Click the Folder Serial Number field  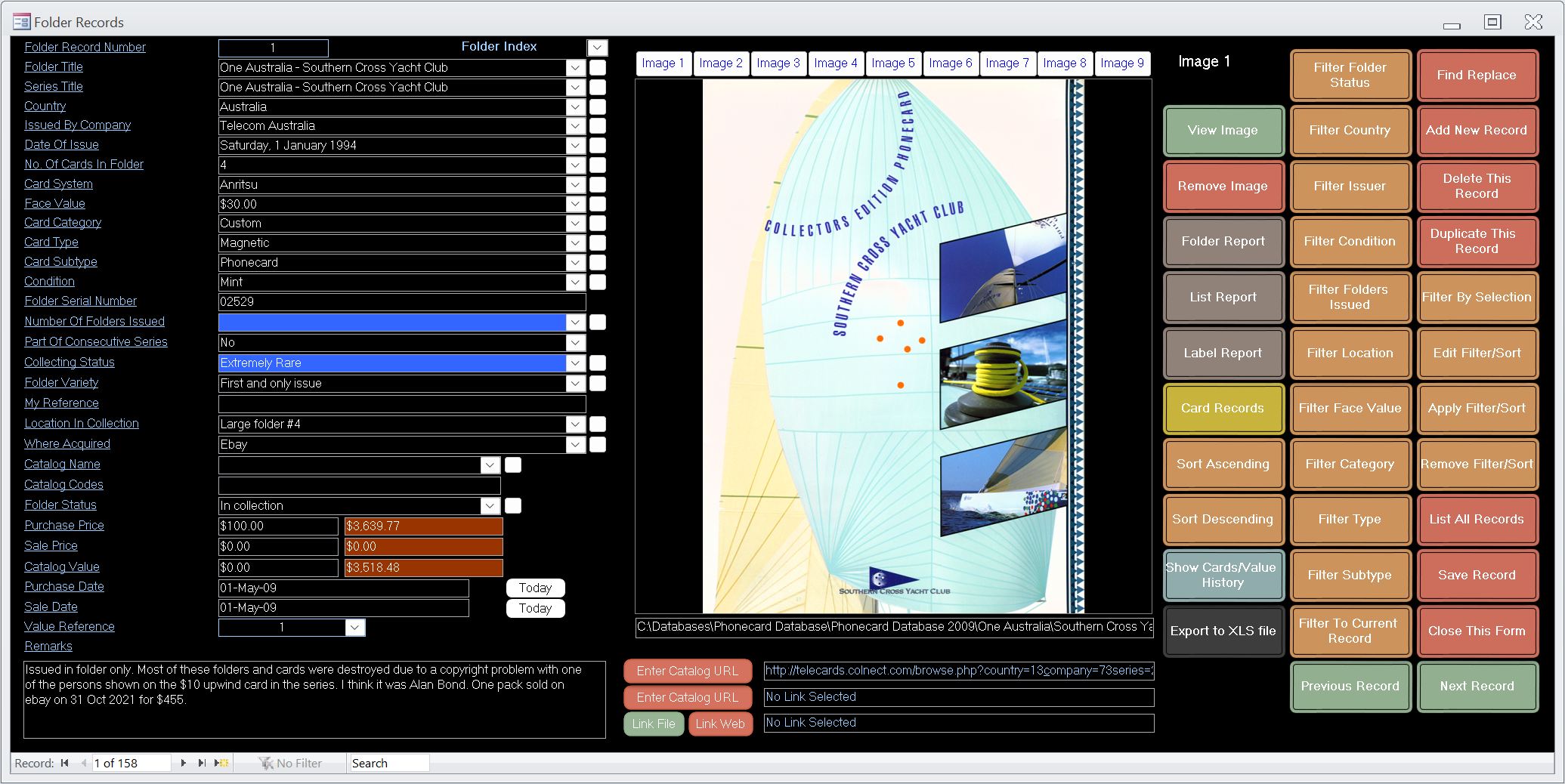401,301
